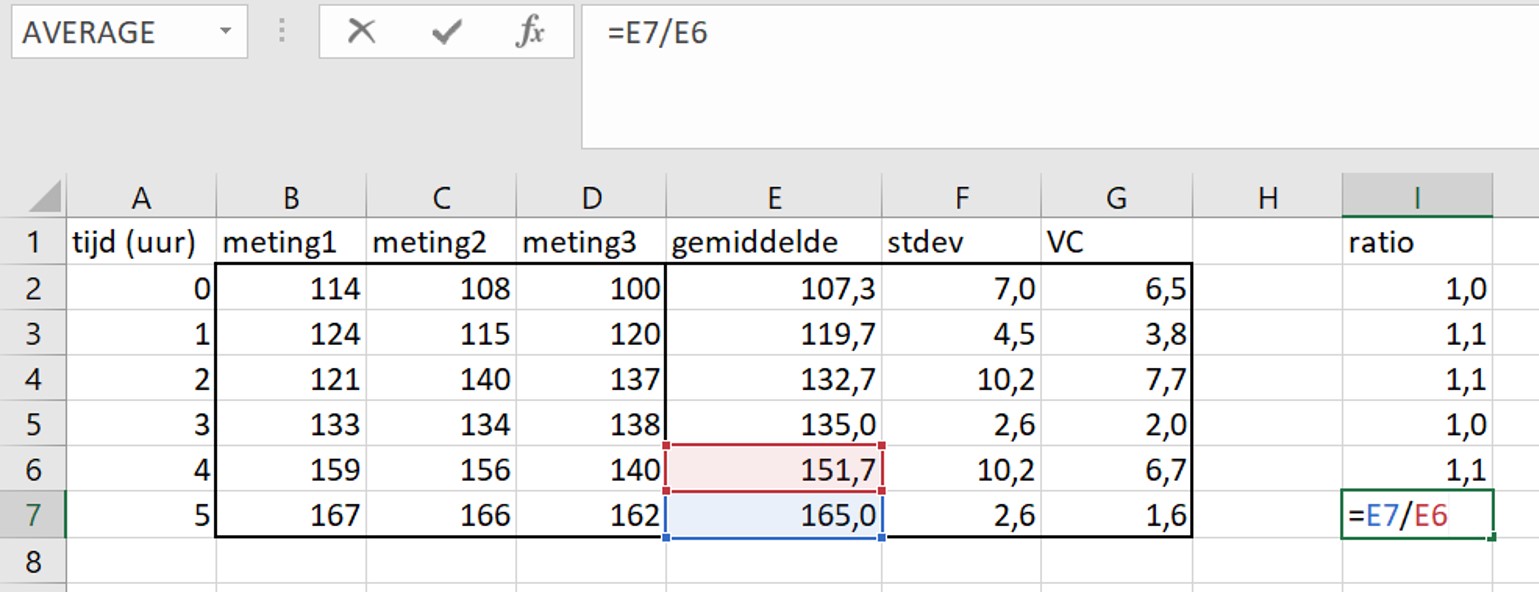
Task: Click the gemiddelde header cell
Action: [773, 242]
